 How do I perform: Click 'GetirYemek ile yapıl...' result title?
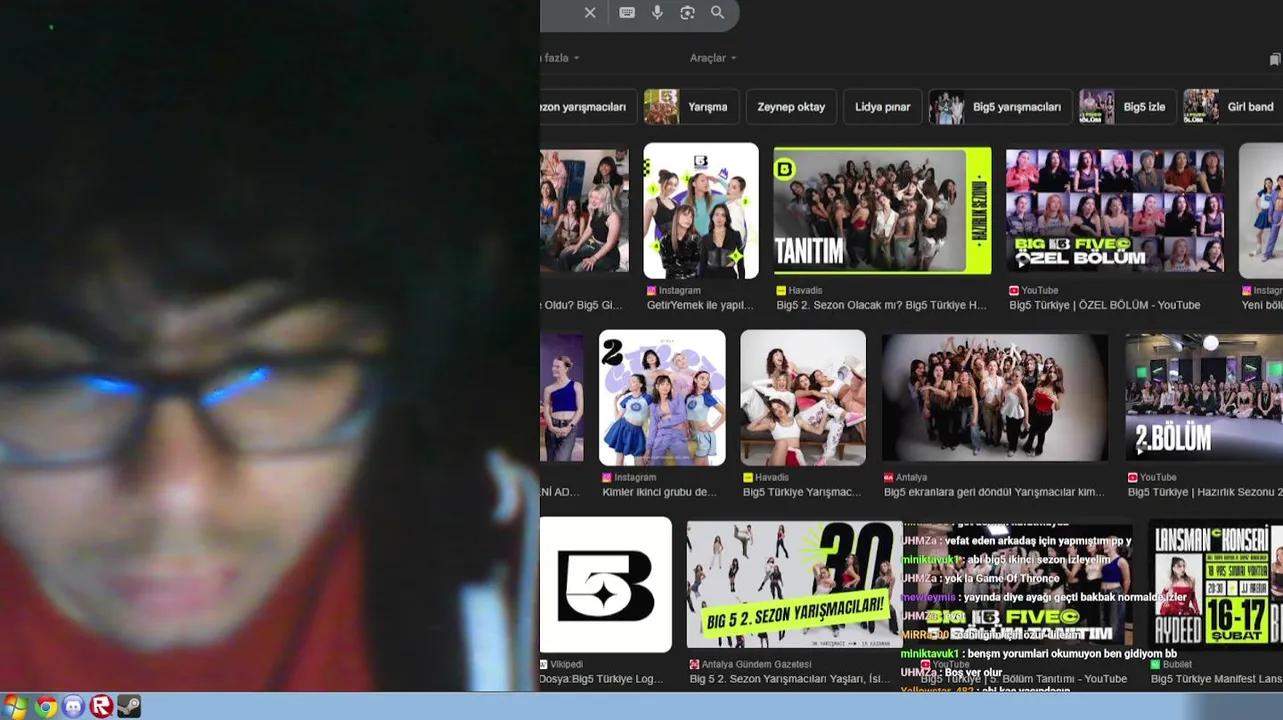pyautogui.click(x=700, y=305)
